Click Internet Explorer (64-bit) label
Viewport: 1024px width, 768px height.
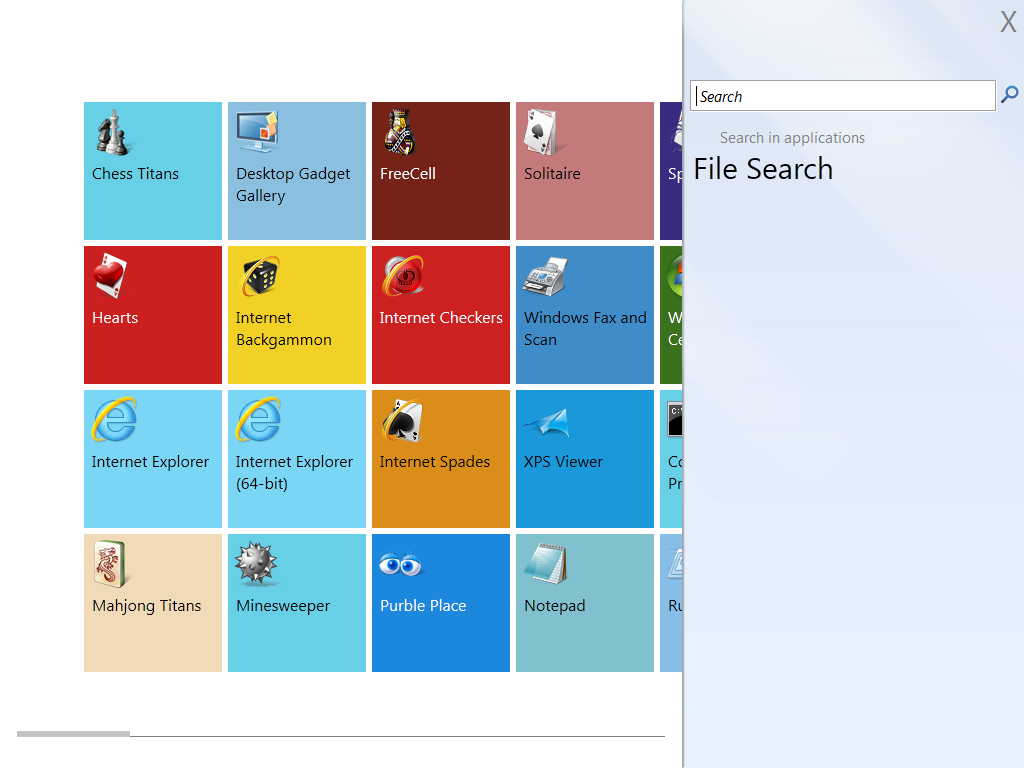click(x=294, y=472)
